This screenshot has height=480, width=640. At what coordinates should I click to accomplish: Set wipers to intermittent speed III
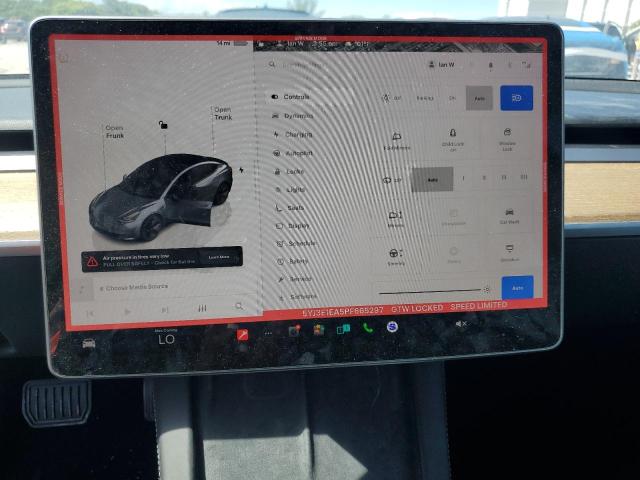tap(504, 178)
